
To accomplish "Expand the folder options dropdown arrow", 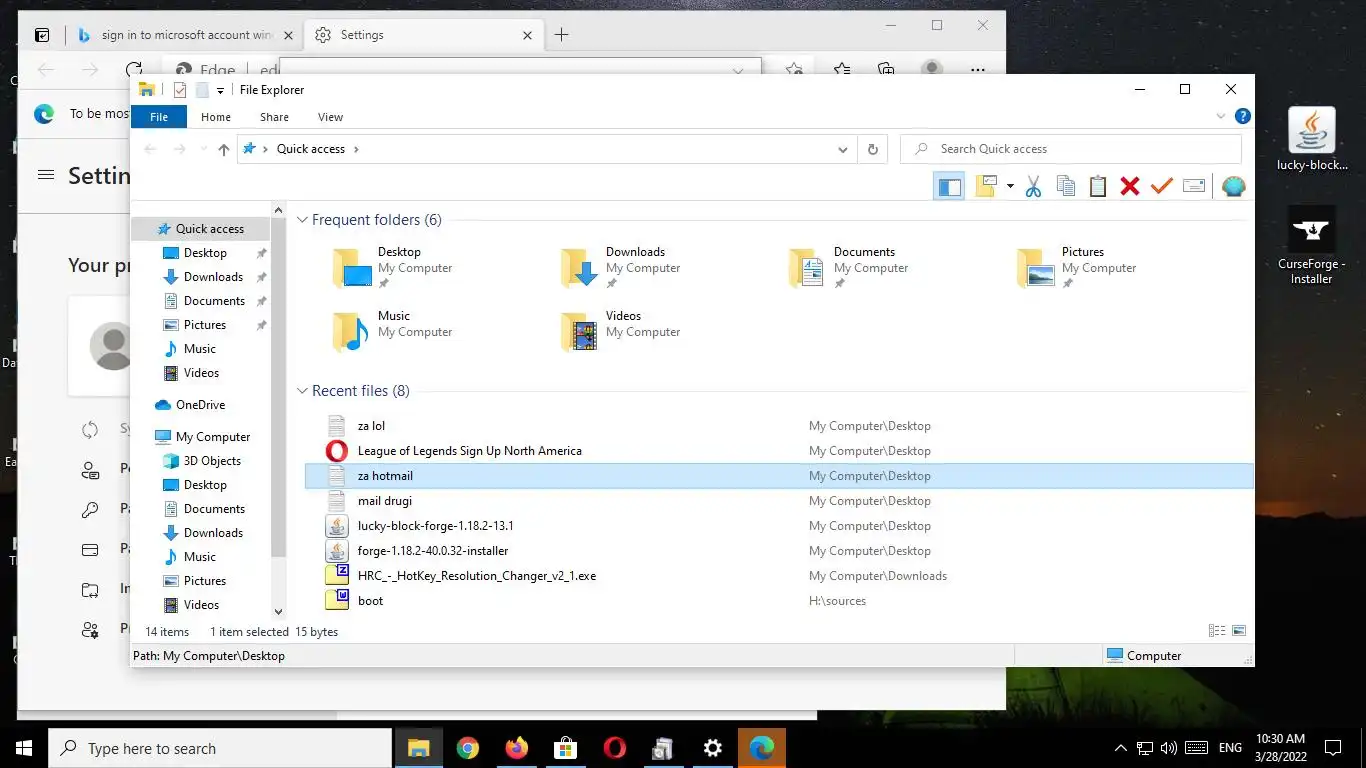I will click(x=1010, y=186).
